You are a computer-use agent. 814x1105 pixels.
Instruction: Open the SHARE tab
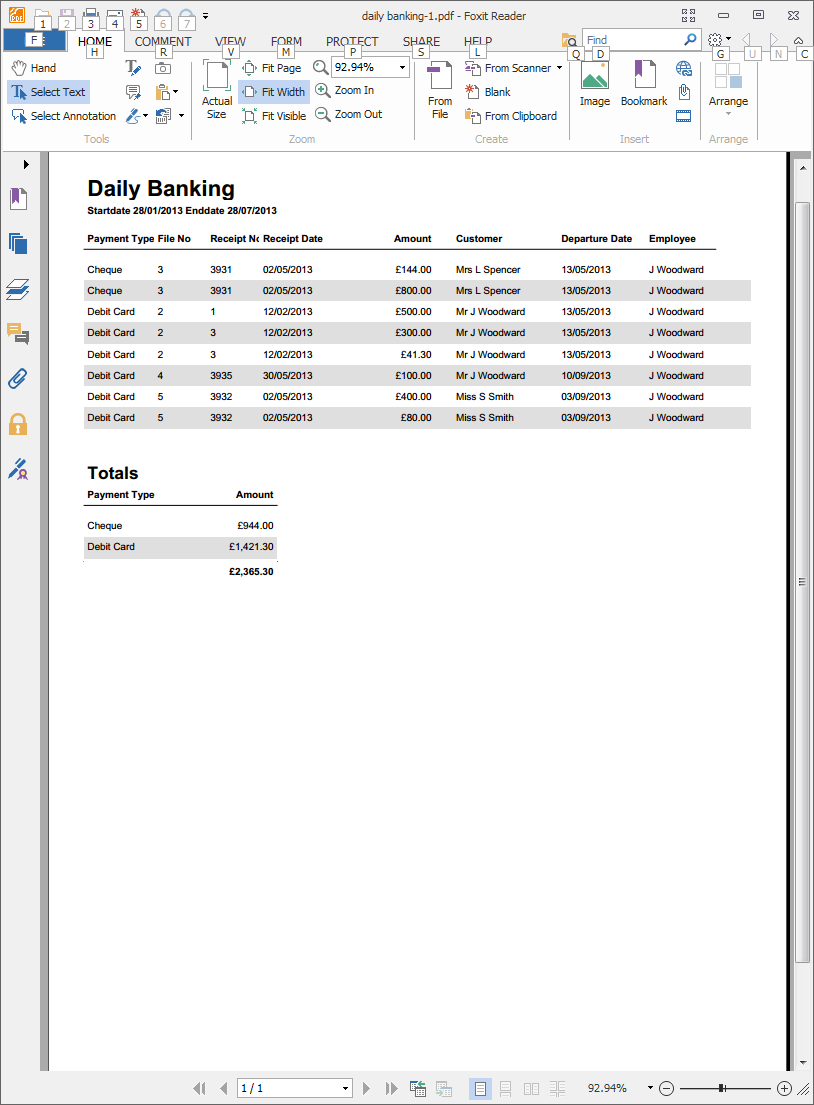point(421,42)
